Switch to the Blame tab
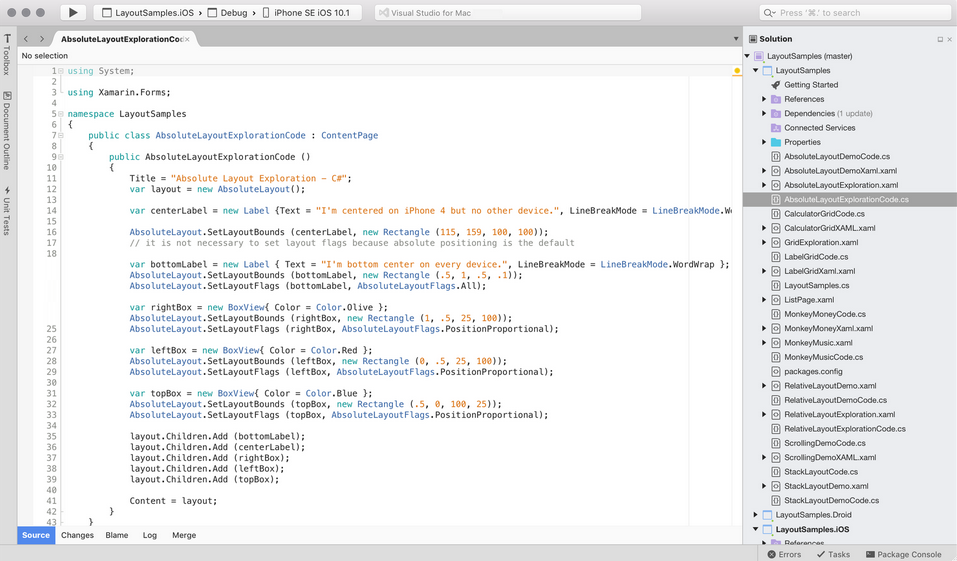Image resolution: width=957 pixels, height=561 pixels. pos(117,535)
